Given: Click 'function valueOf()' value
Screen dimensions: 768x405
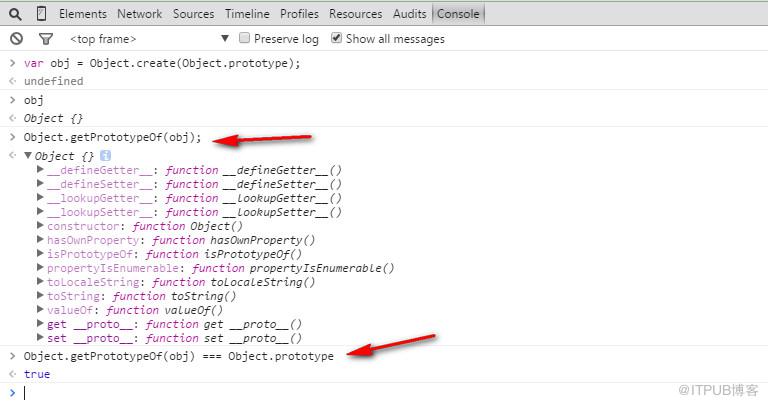Looking at the screenshot, I should click(165, 310).
